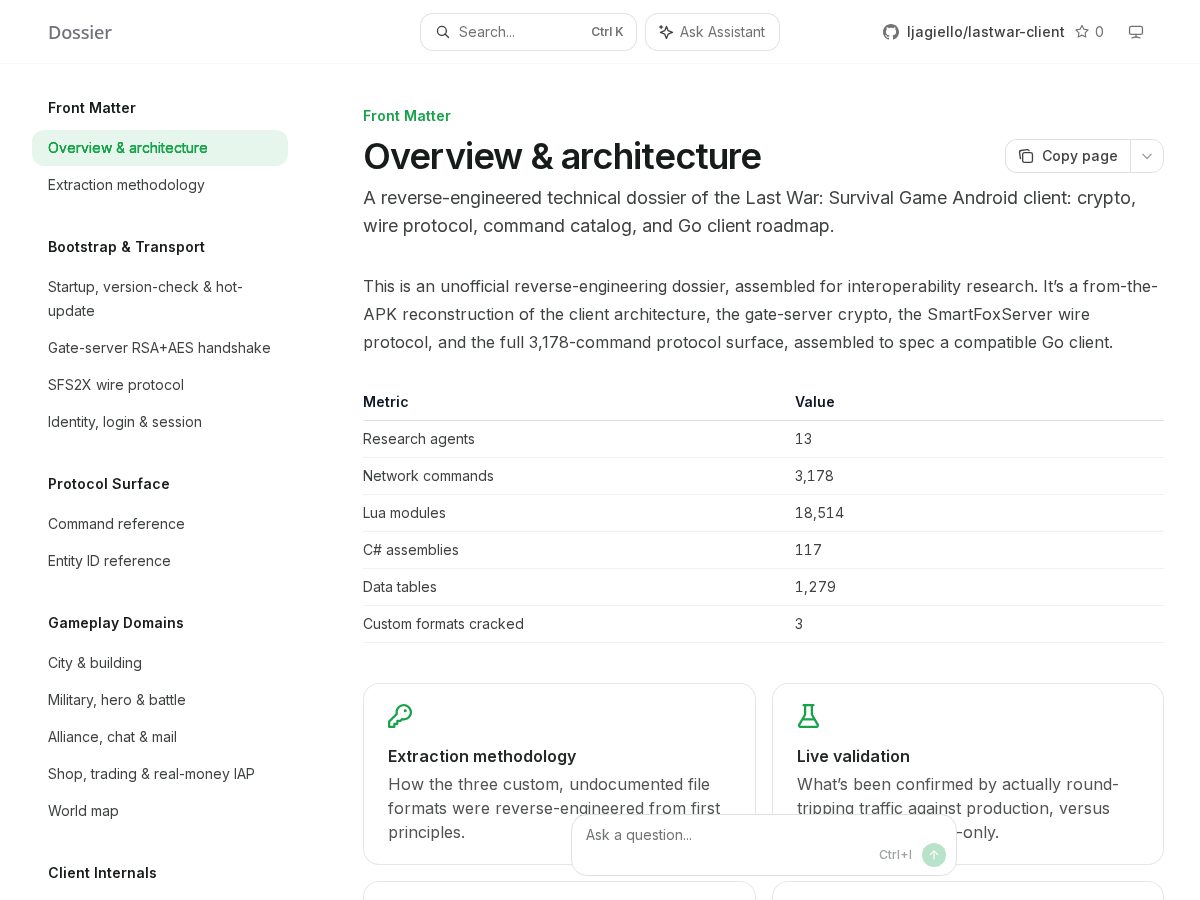Click the Client Internals section heading
The image size is (1200, 900).
pos(102,873)
